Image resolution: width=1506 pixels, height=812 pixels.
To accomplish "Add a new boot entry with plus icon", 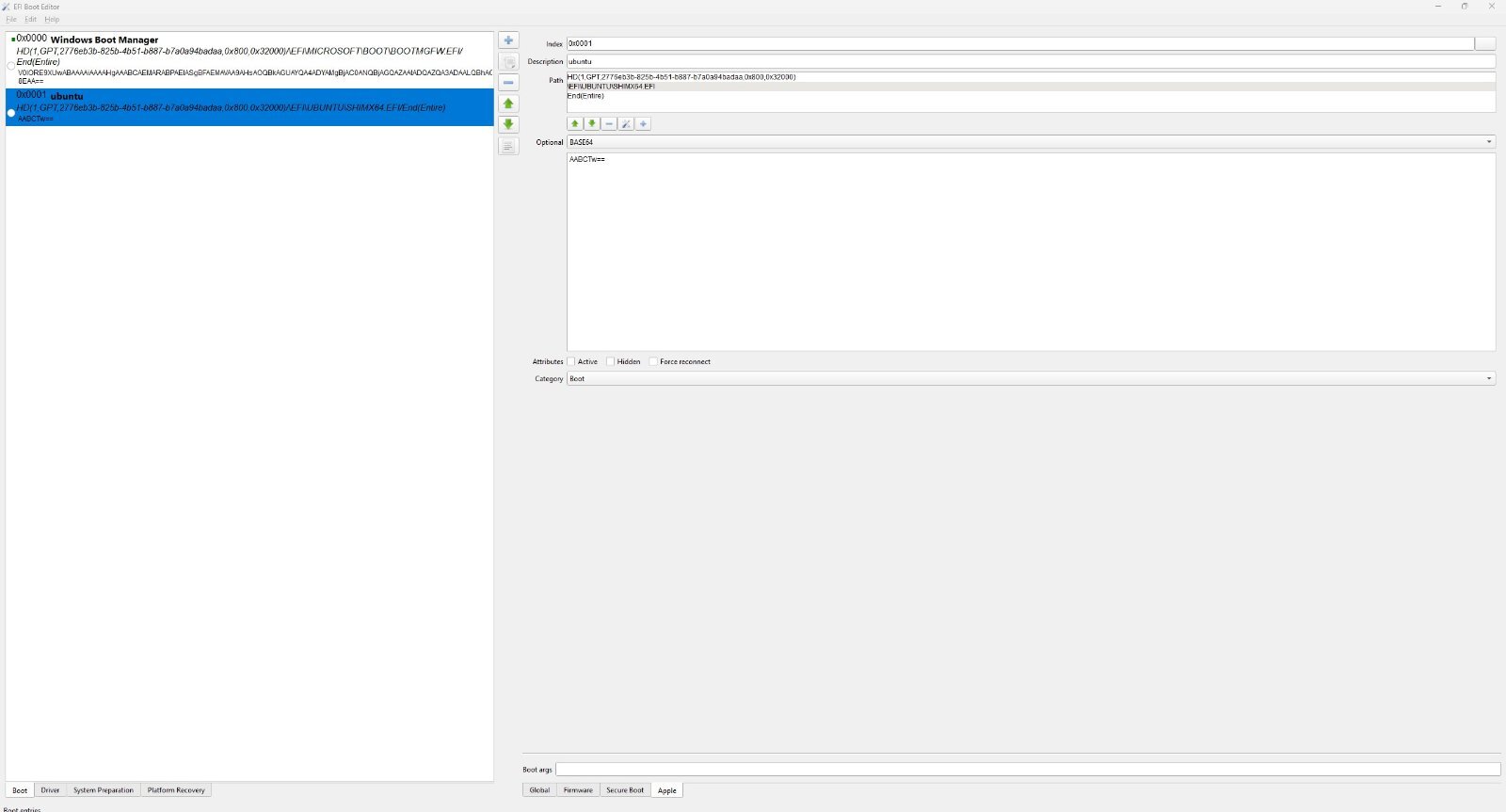I will click(x=508, y=40).
